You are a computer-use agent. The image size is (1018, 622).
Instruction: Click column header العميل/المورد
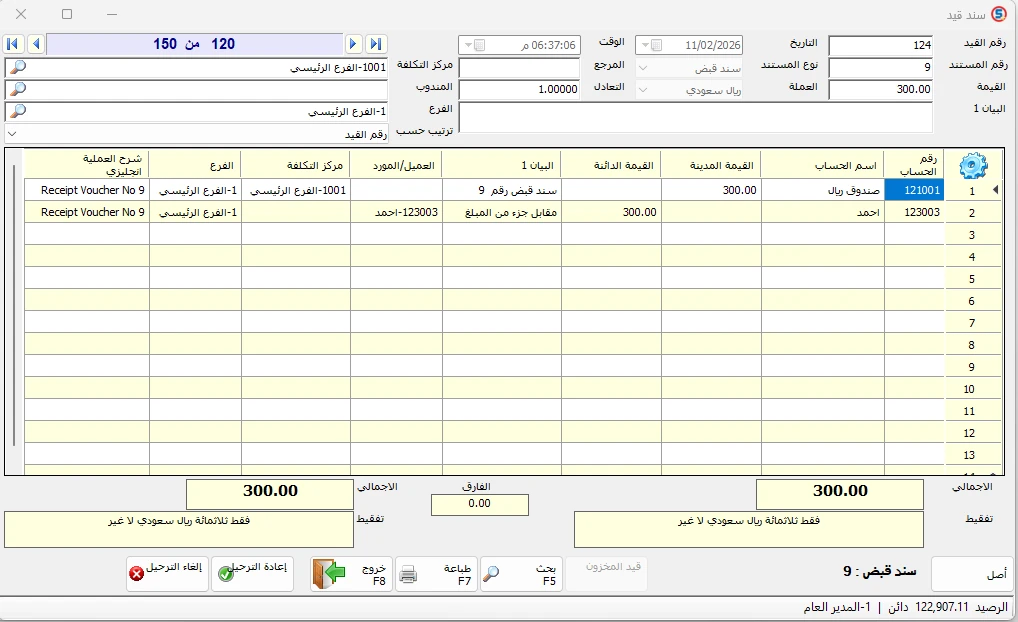pos(396,164)
